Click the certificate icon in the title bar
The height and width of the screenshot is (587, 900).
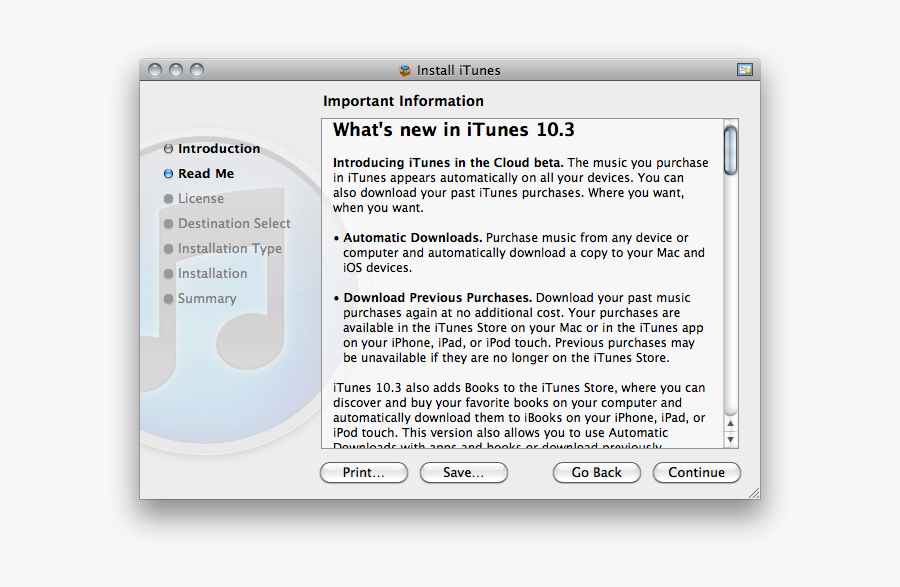click(x=744, y=70)
